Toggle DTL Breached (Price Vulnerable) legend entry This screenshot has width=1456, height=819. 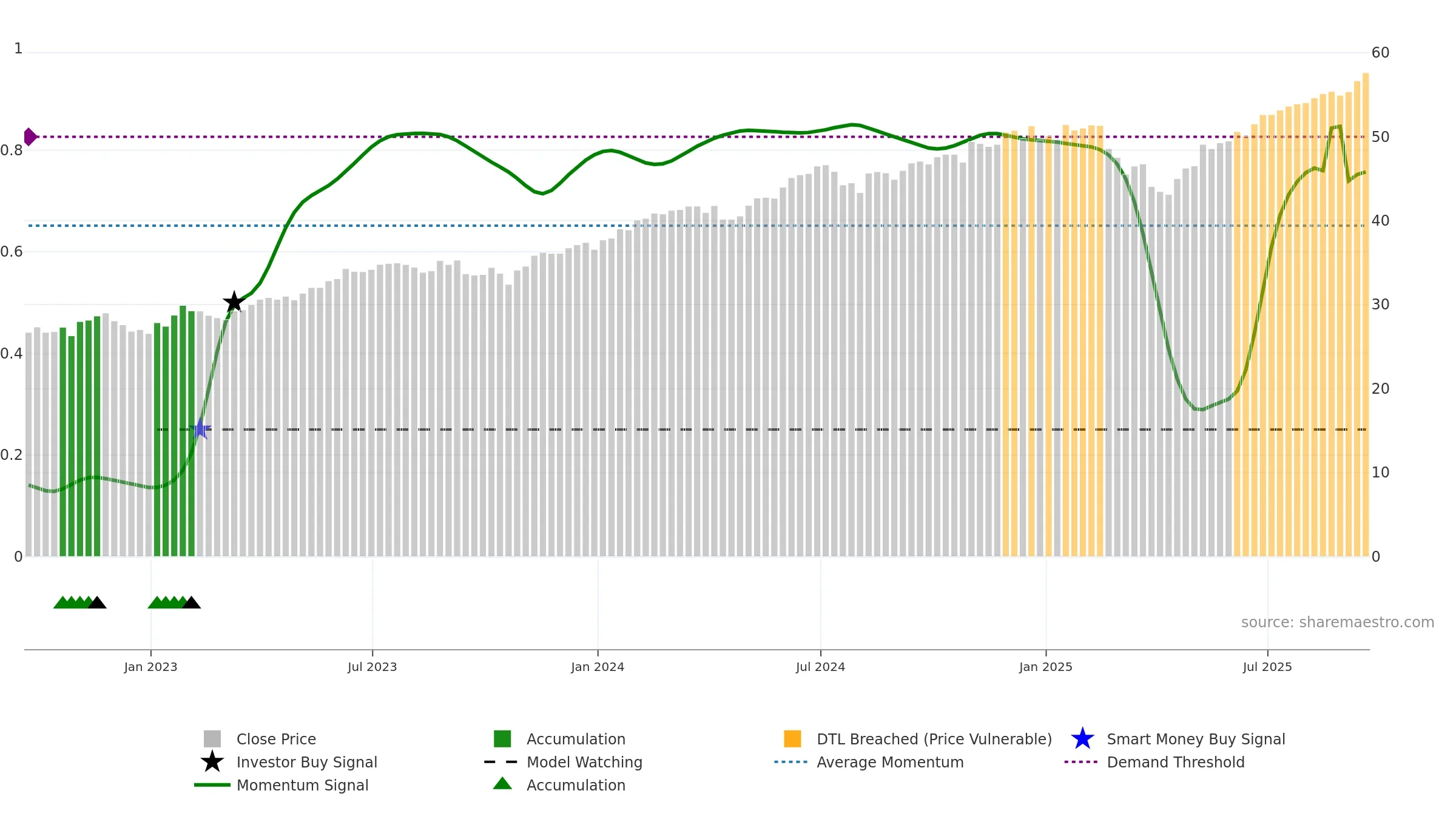coord(918,739)
